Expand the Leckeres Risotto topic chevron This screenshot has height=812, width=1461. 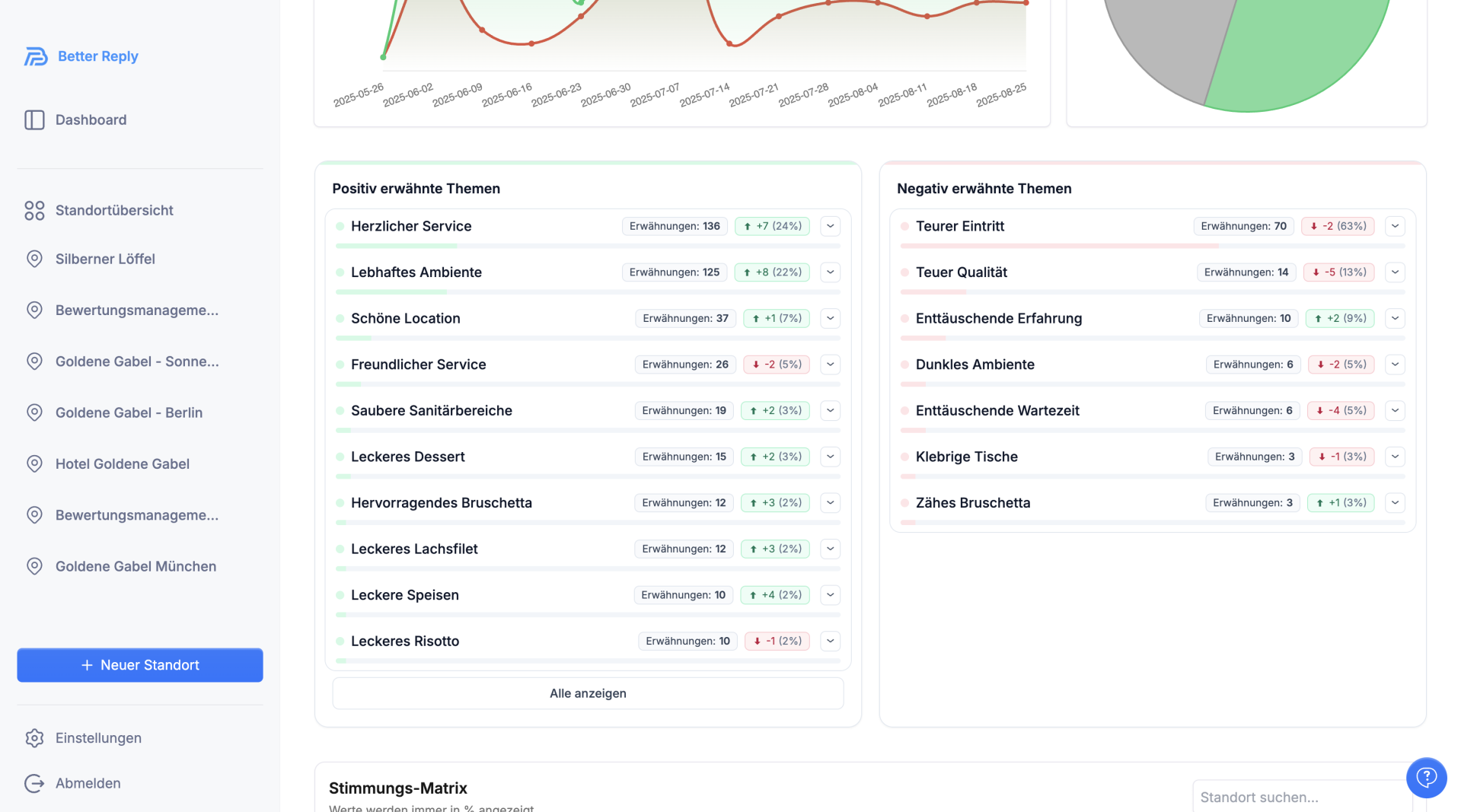(x=830, y=641)
